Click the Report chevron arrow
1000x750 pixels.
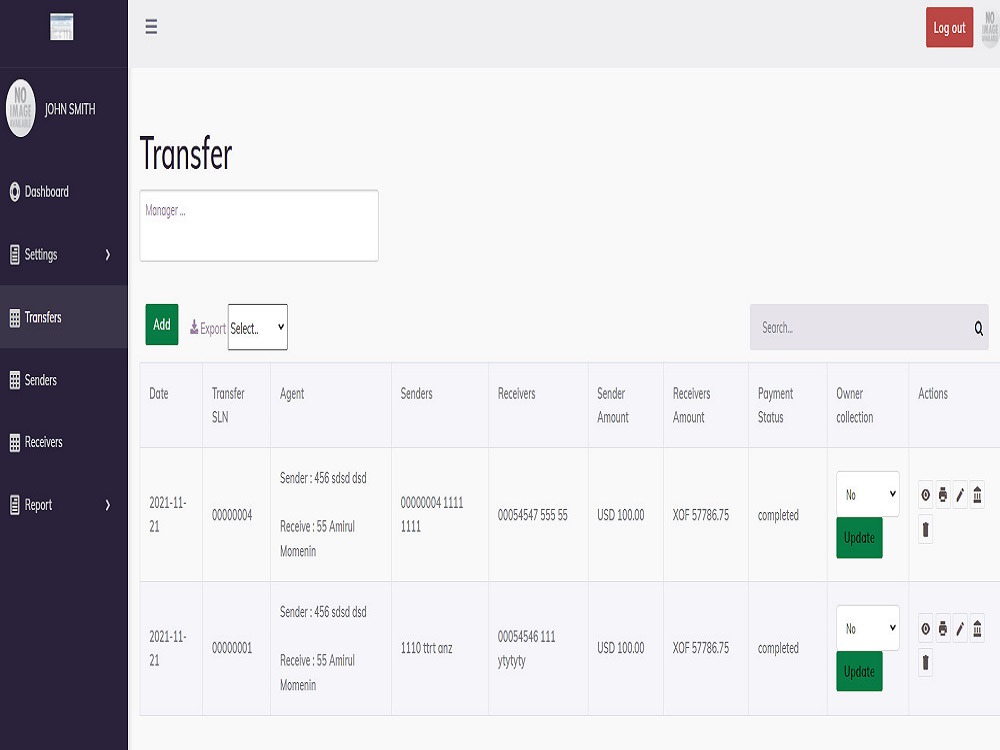(108, 505)
